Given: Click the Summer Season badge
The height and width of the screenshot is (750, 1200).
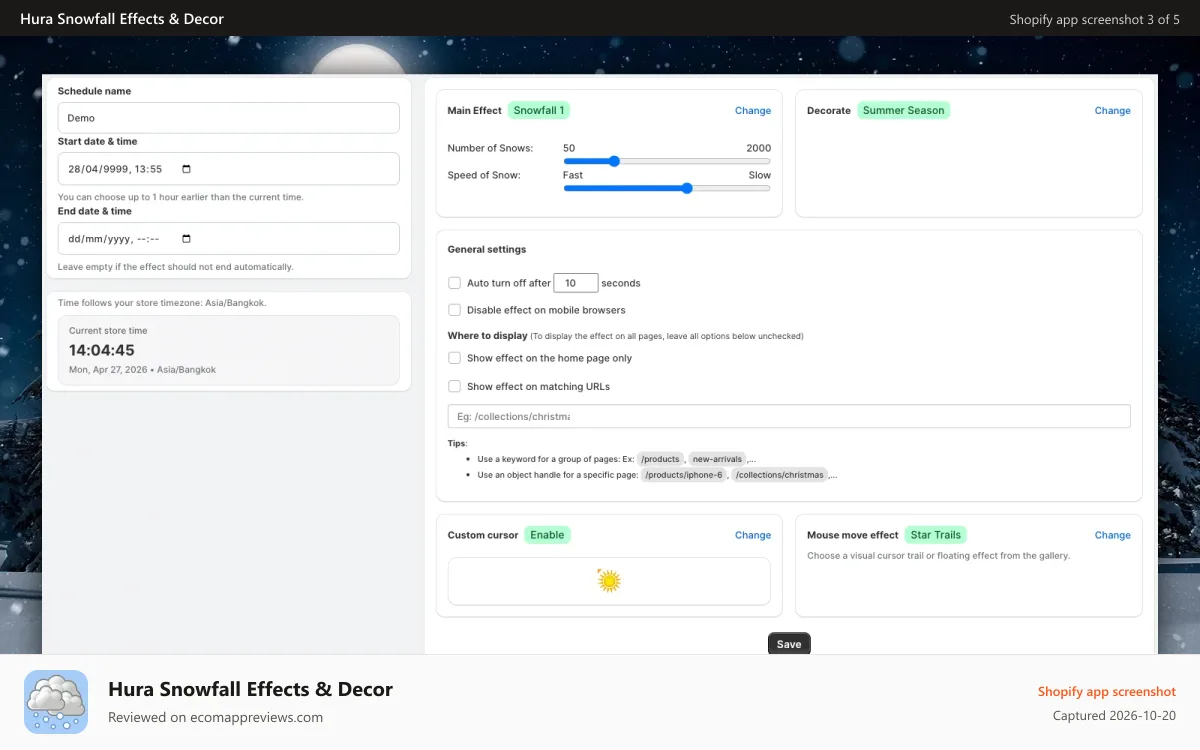Looking at the screenshot, I should pos(903,111).
